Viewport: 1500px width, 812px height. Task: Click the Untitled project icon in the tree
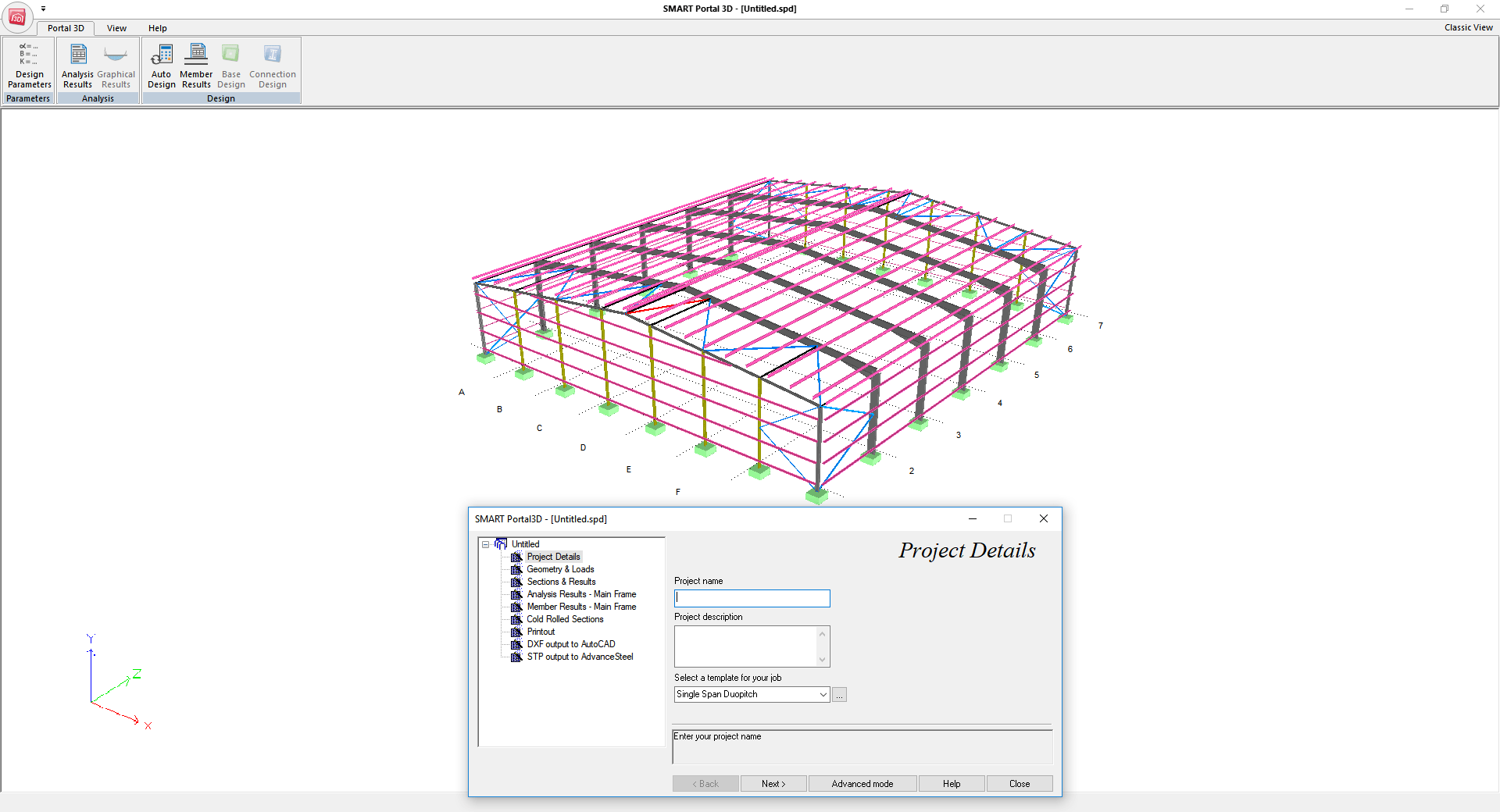(x=501, y=544)
